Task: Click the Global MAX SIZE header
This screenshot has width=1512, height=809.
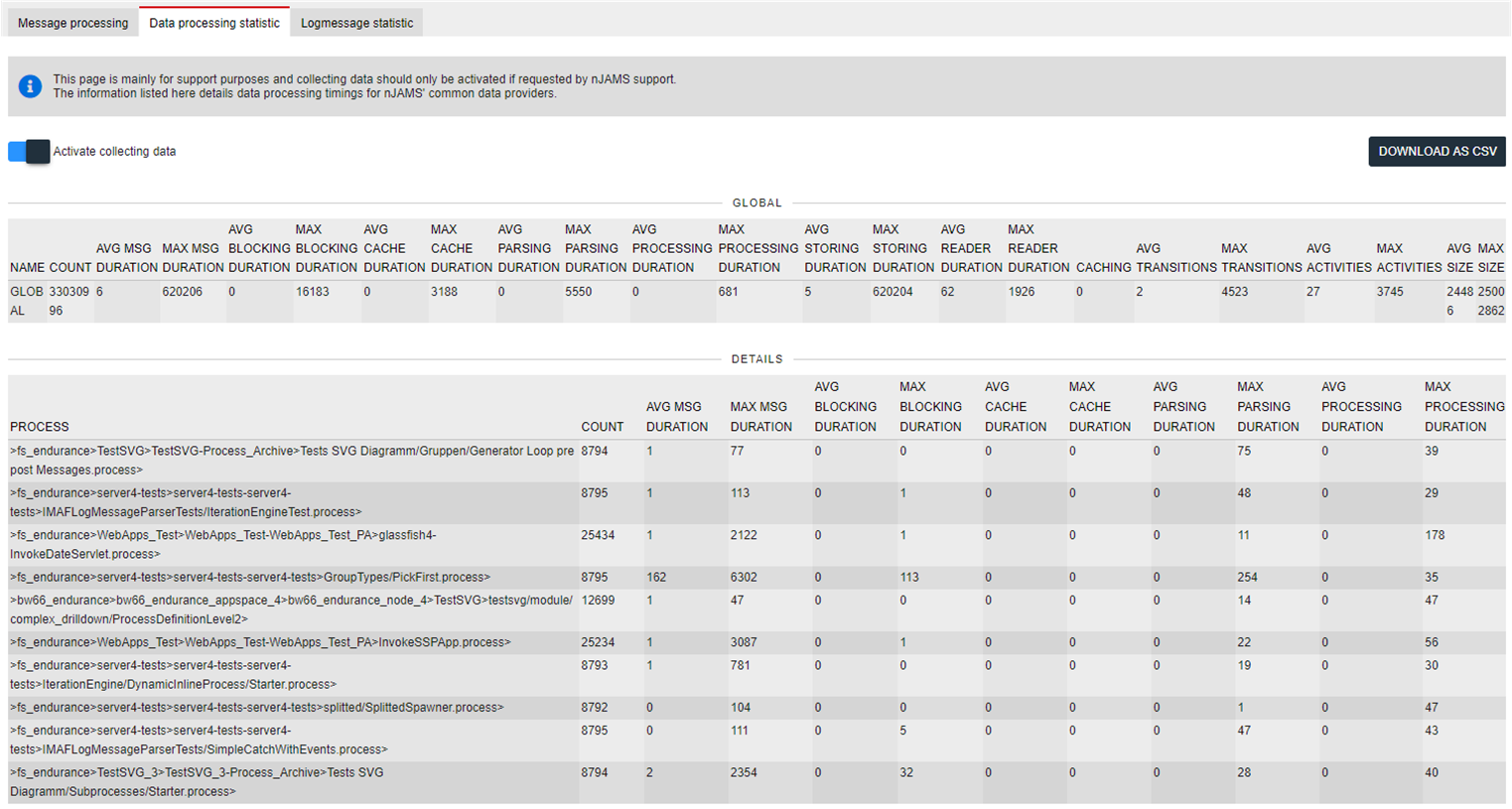Action: (1491, 258)
